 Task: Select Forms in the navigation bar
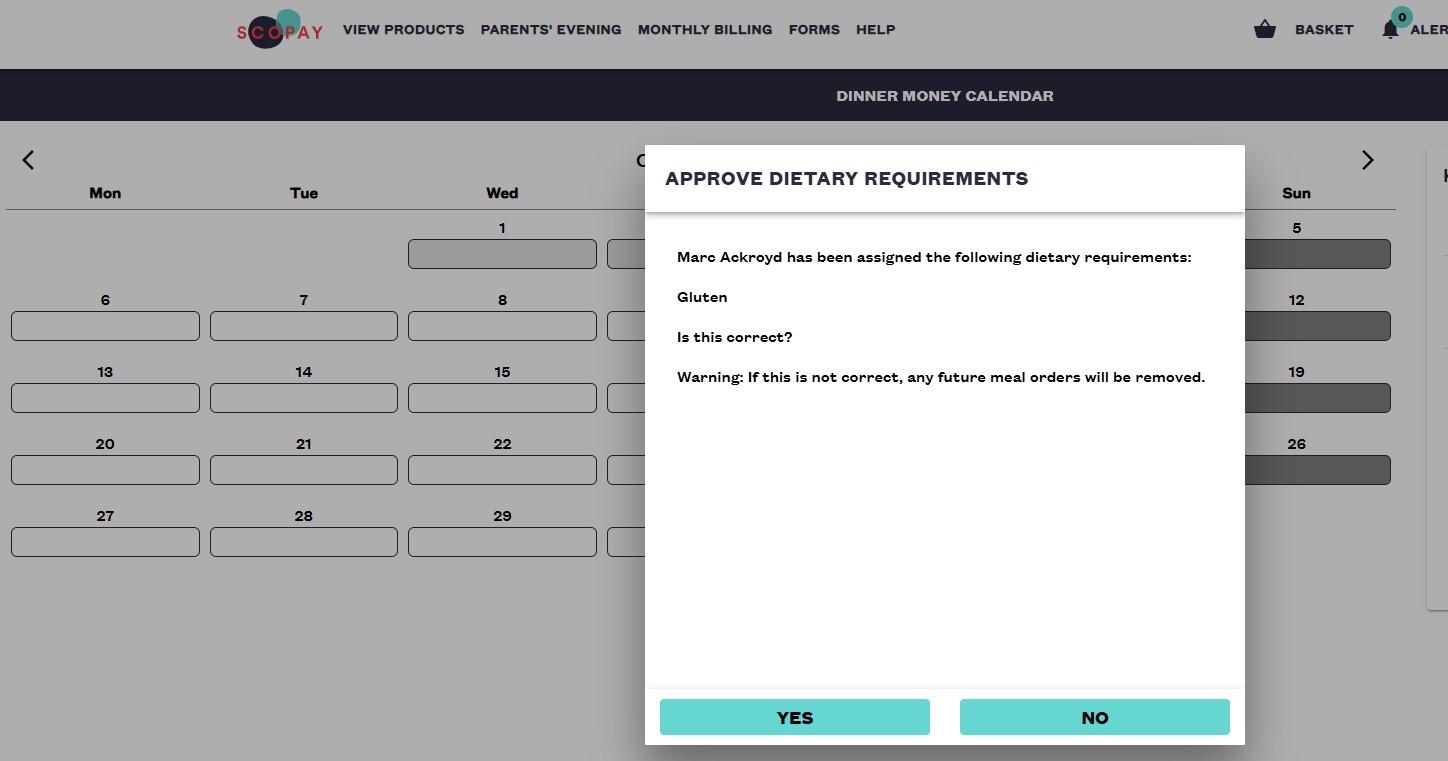(814, 30)
